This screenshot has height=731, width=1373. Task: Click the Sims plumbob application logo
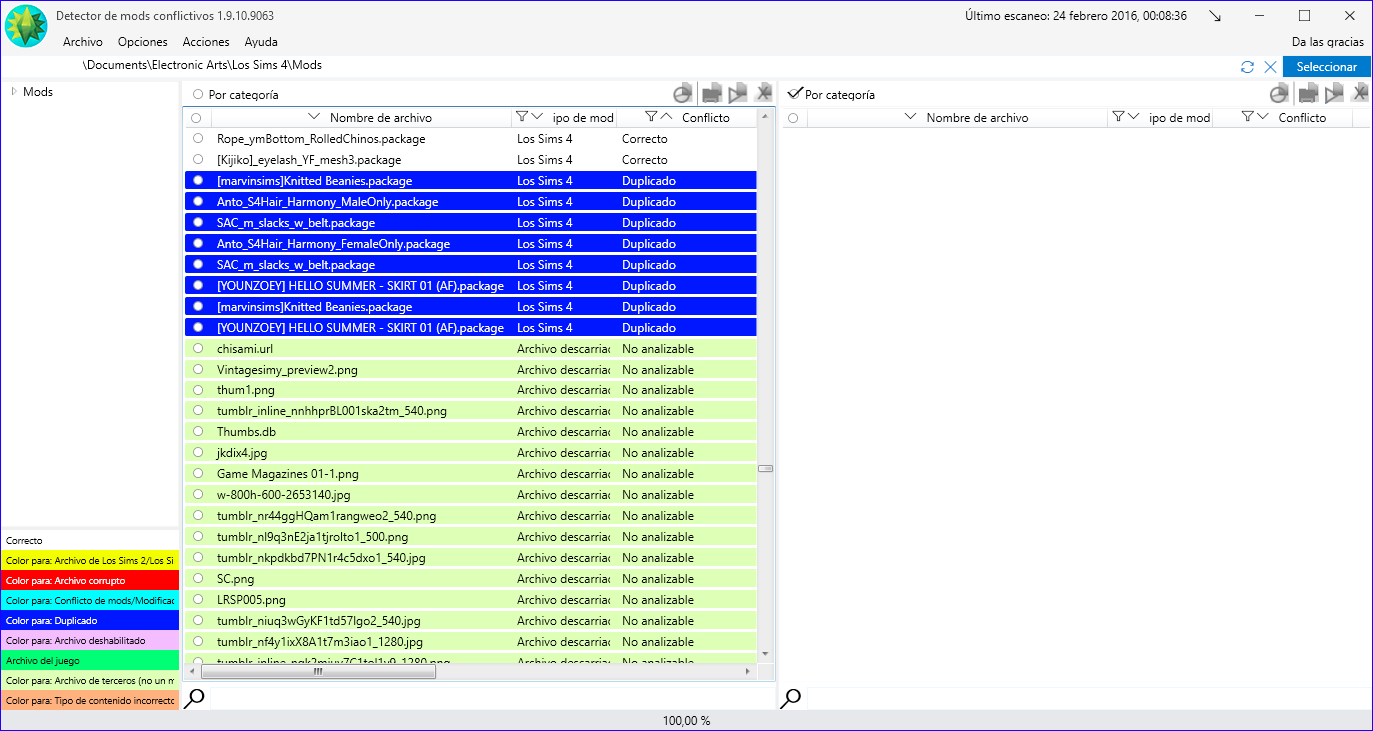[x=26, y=26]
